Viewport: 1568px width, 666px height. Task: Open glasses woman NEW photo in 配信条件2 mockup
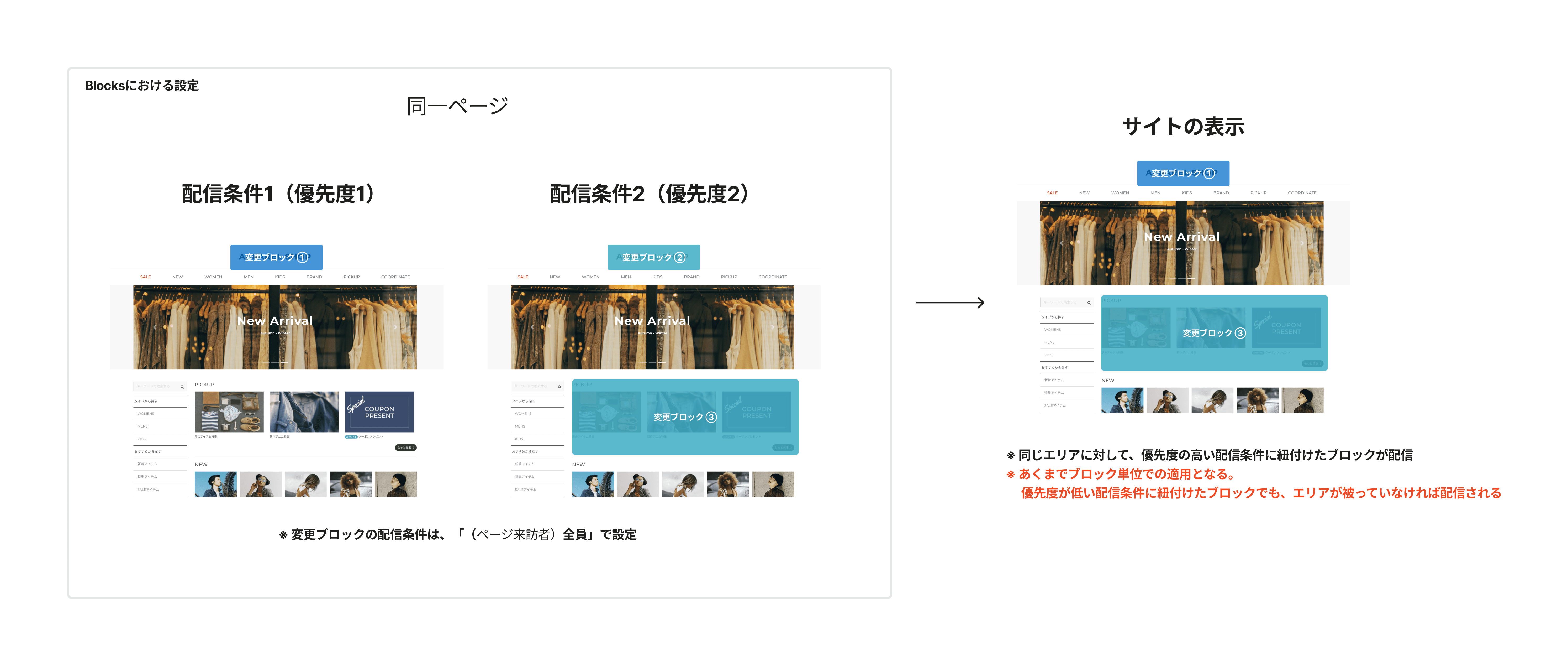(638, 485)
